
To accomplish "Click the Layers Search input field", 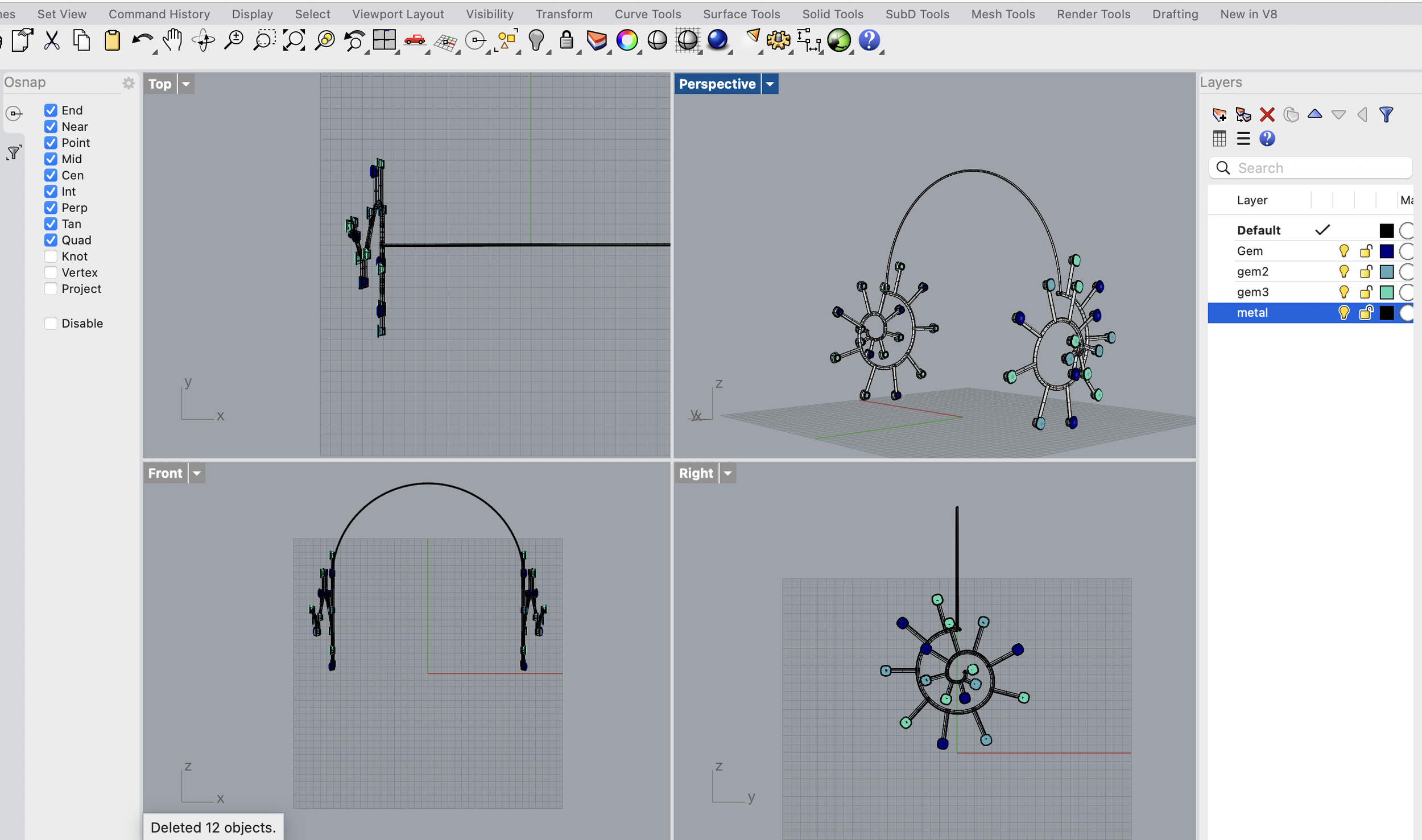I will 1310,168.
